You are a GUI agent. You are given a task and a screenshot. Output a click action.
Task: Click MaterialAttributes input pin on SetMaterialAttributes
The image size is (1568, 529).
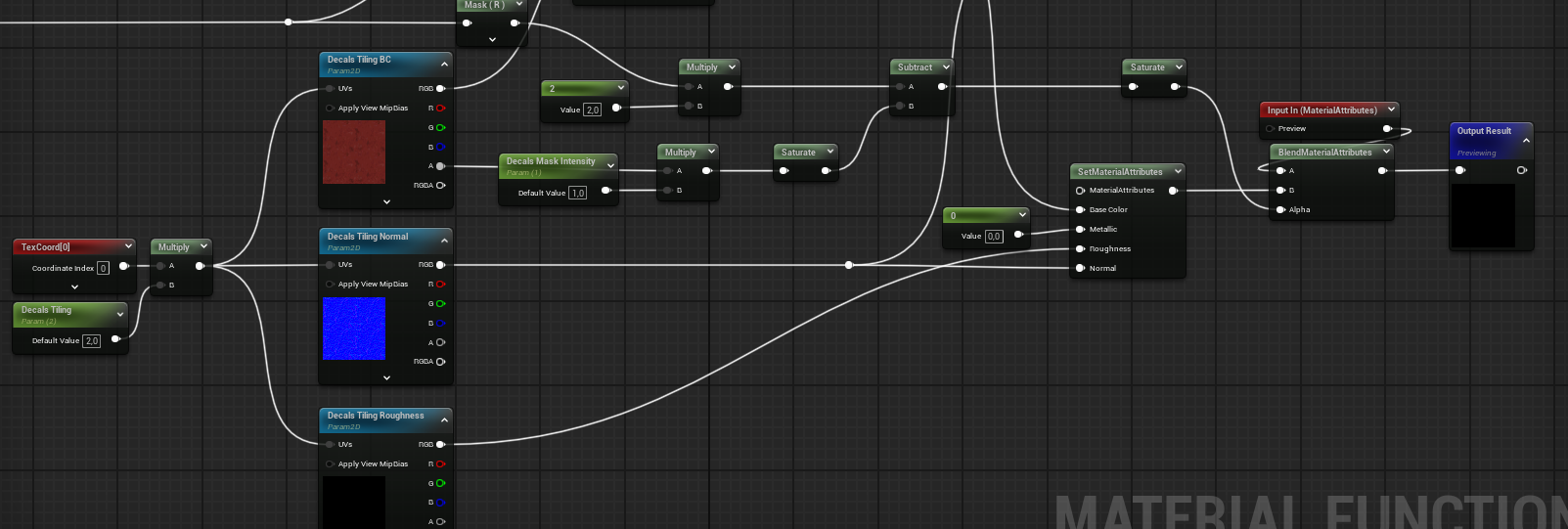point(1080,191)
